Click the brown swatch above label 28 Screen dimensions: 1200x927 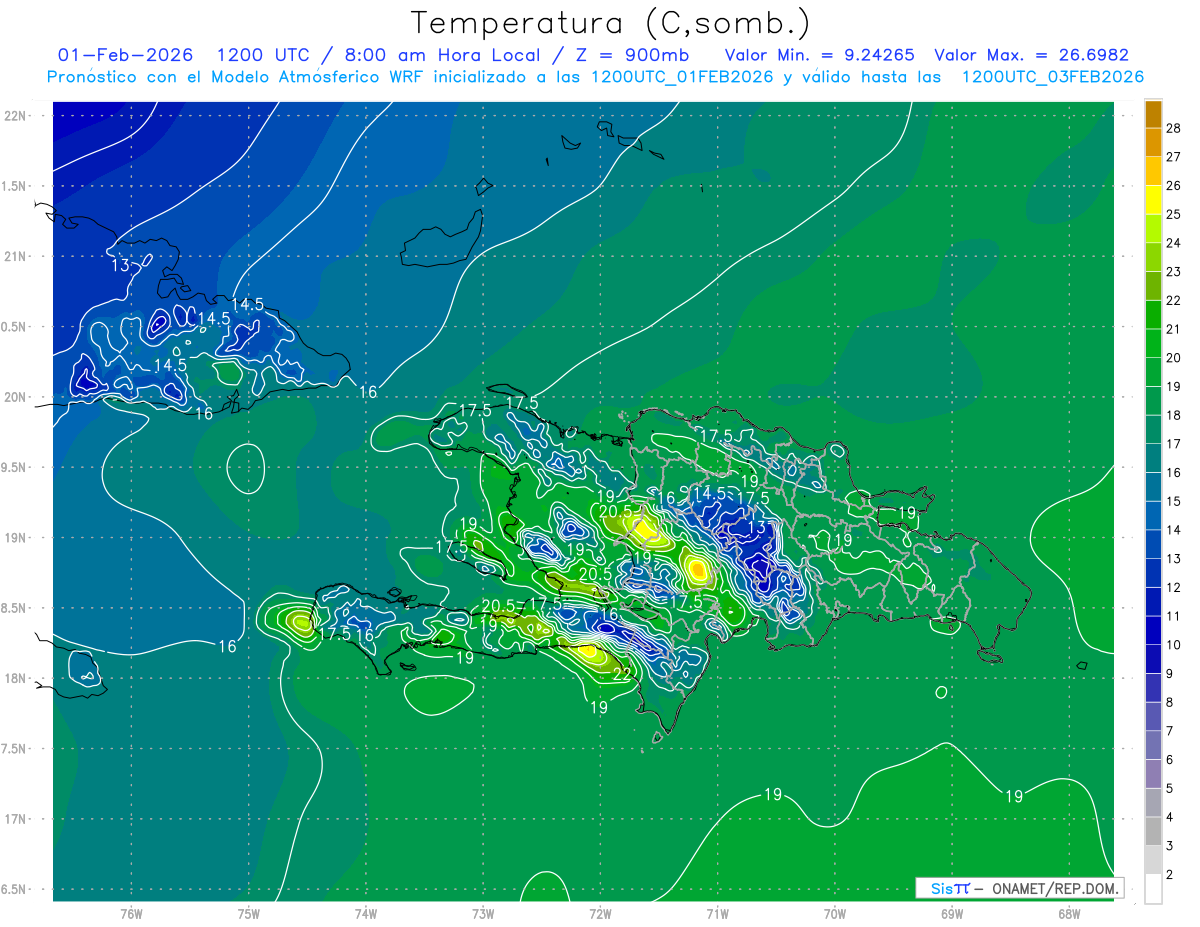click(1153, 114)
